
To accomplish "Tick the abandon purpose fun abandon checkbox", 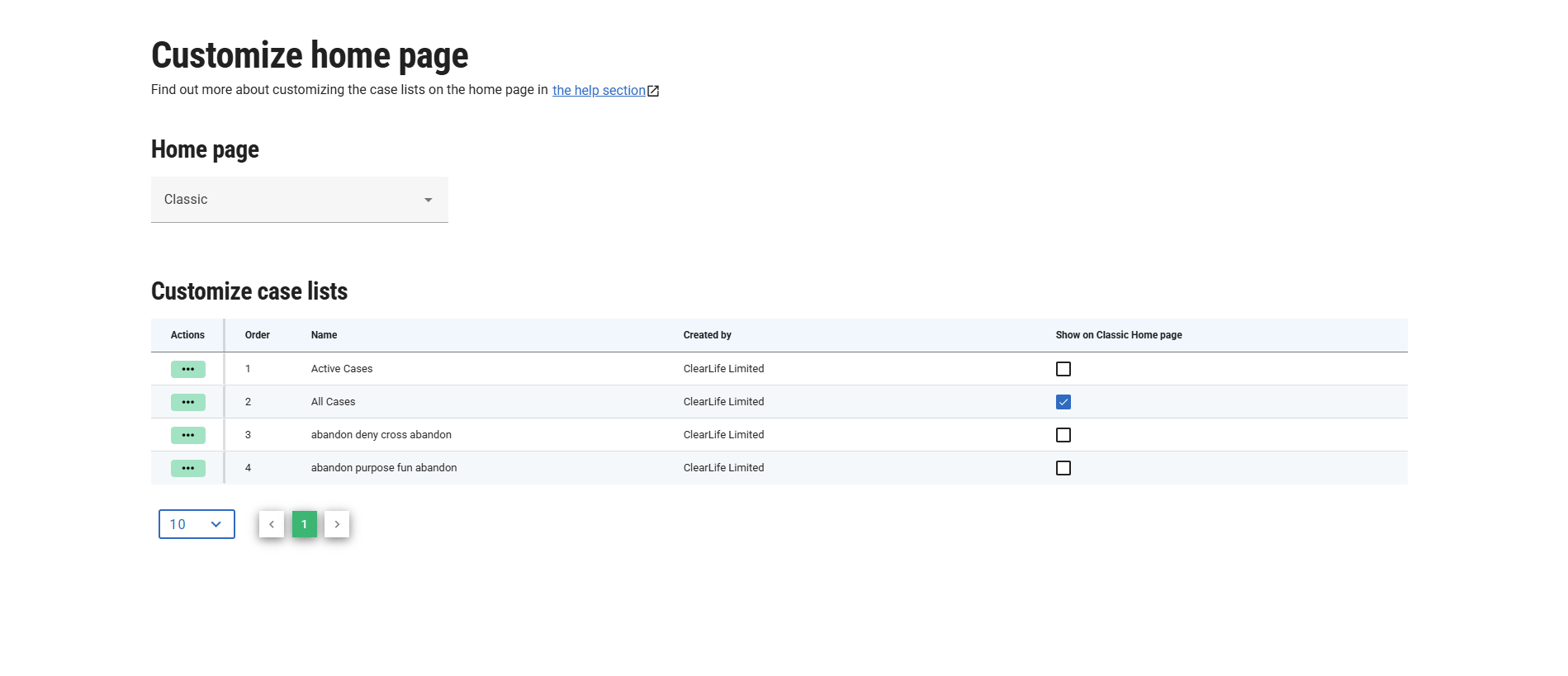I will (x=1063, y=468).
